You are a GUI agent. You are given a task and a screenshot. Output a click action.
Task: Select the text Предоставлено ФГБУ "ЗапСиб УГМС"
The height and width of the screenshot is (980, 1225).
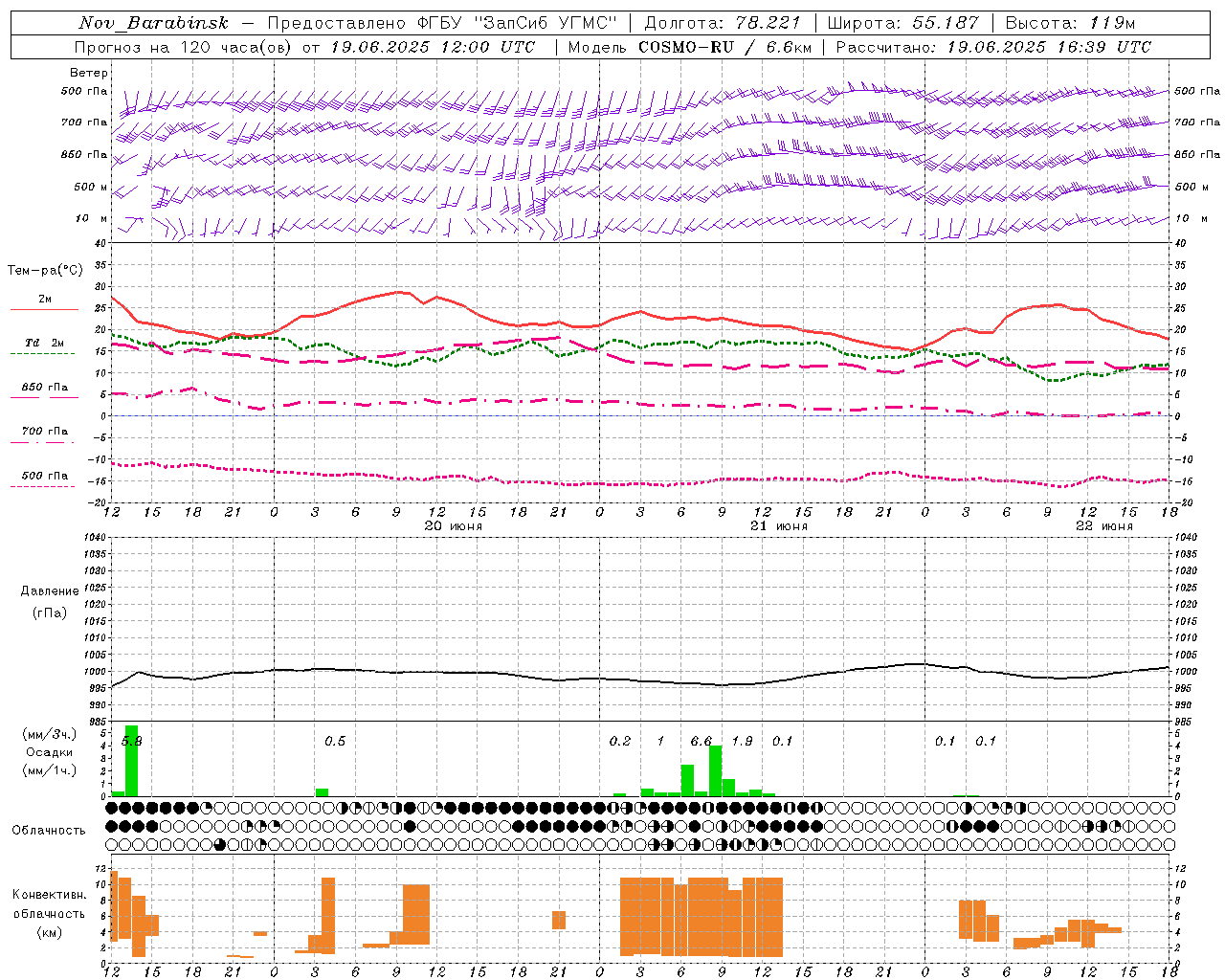click(442, 23)
